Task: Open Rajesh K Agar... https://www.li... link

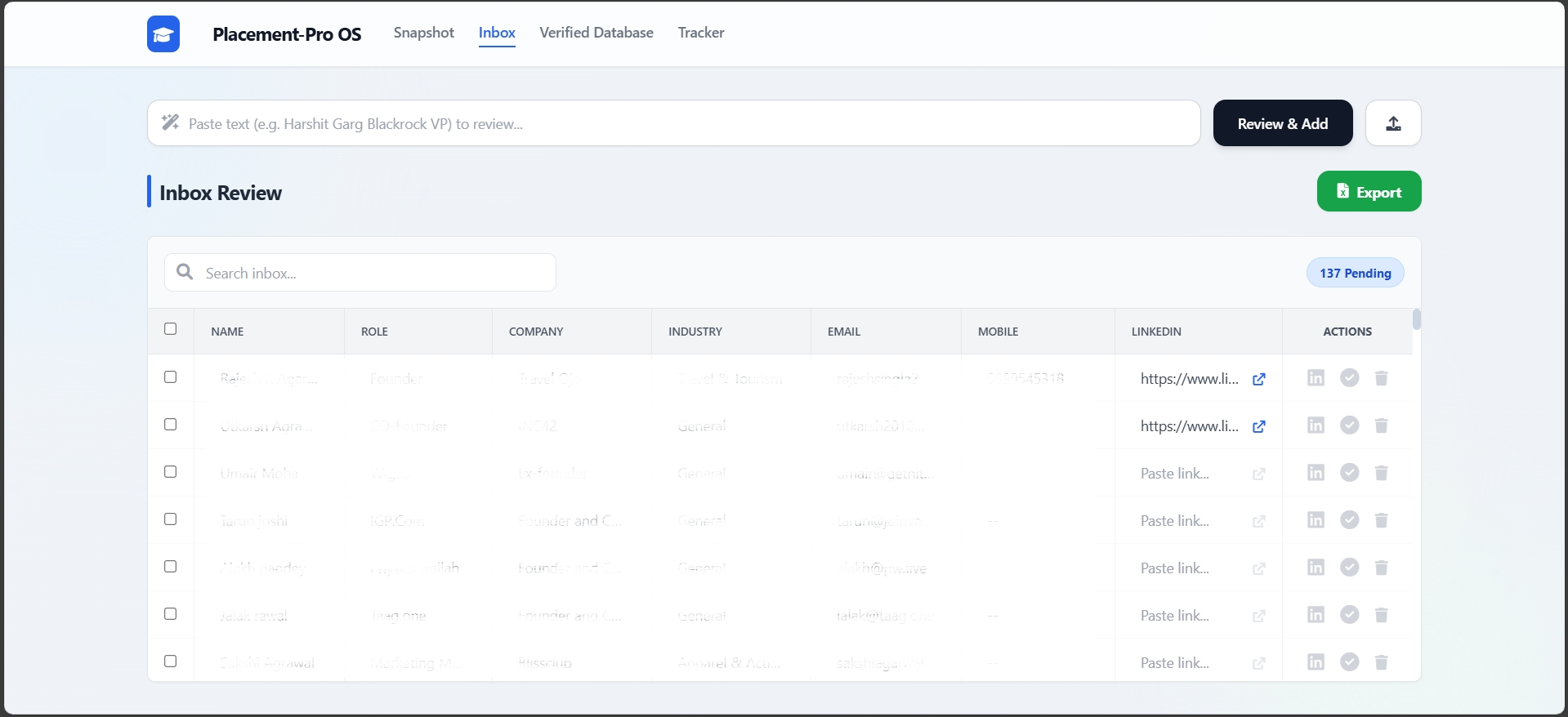Action: (x=1190, y=379)
